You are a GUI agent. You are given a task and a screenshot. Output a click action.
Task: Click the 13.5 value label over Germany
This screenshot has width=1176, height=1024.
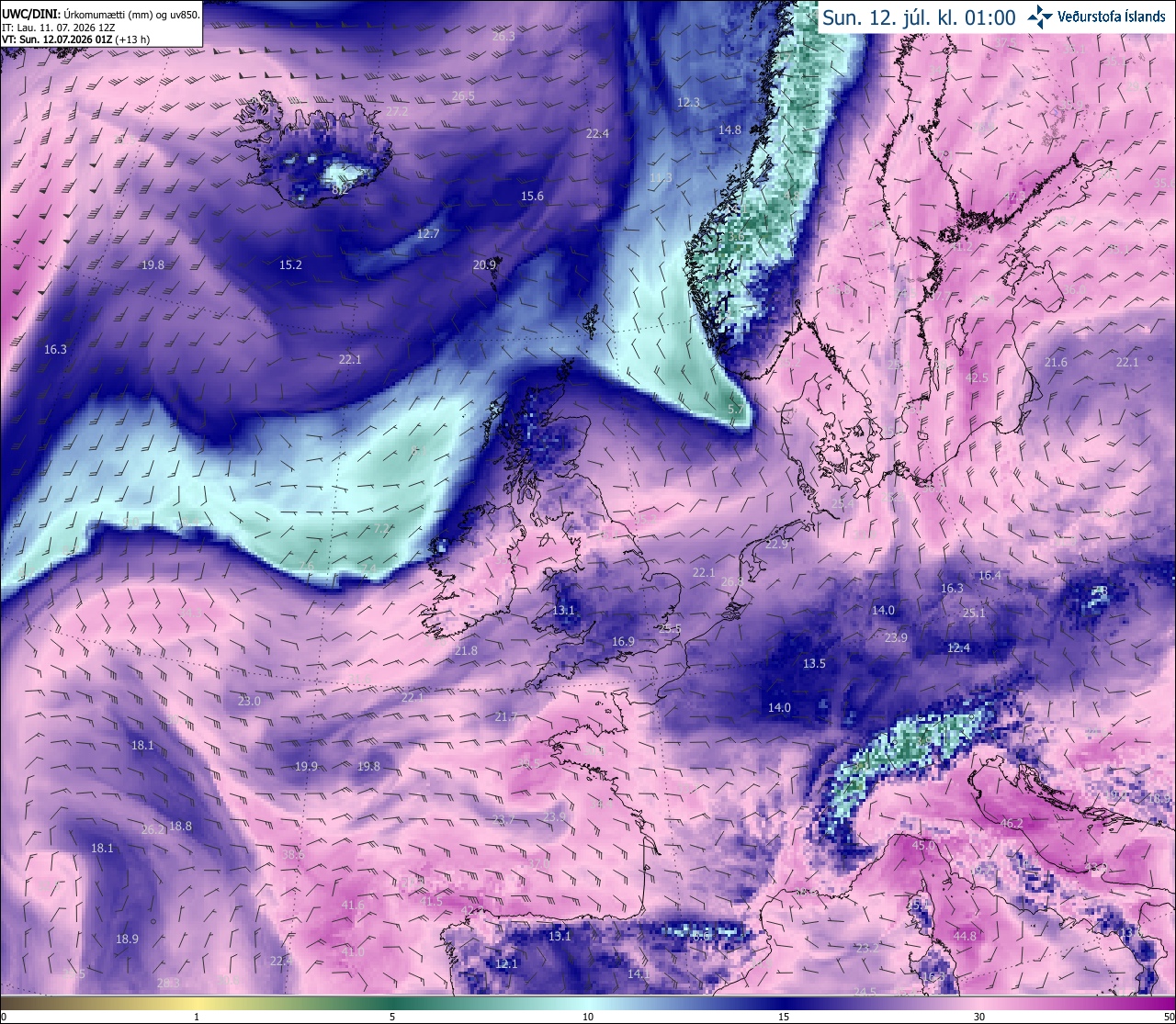(x=814, y=663)
